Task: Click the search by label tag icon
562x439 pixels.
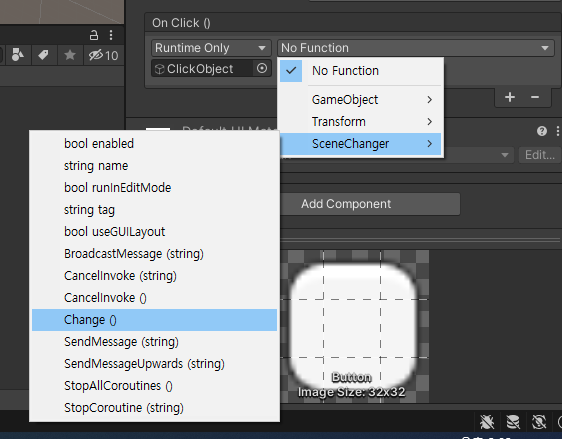Action: 43,55
